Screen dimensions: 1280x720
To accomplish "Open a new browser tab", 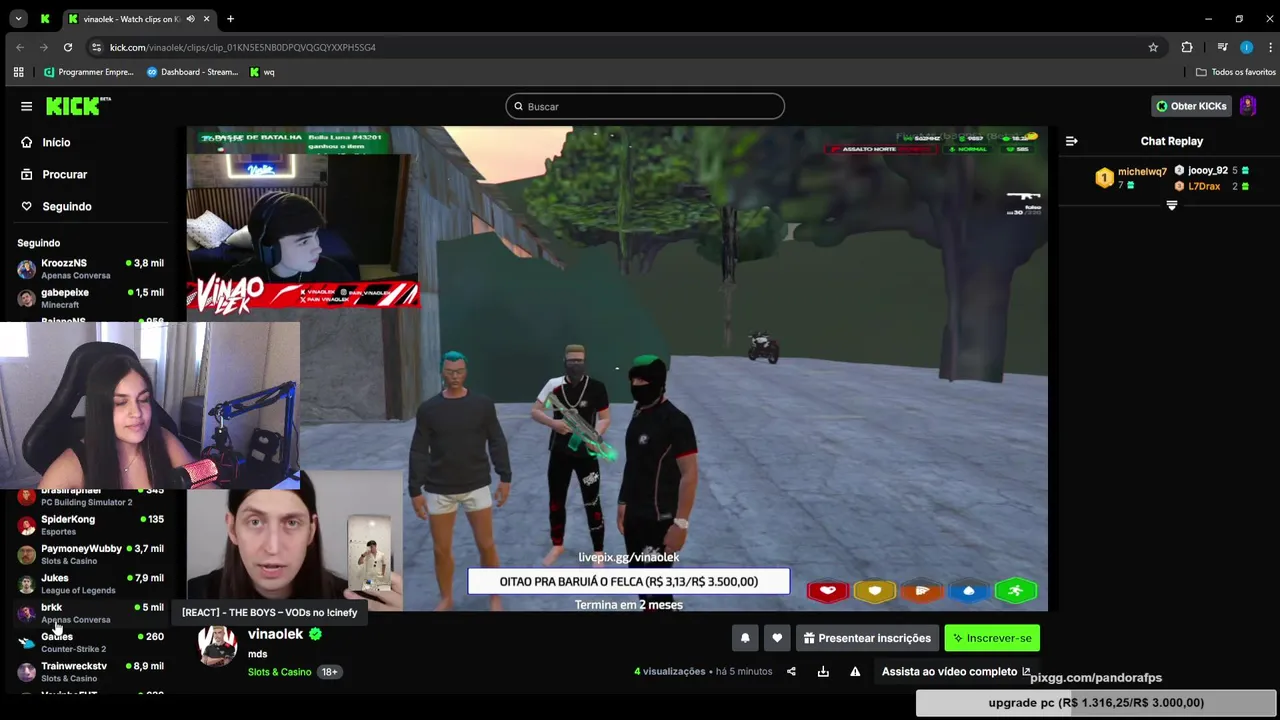I will coord(230,19).
